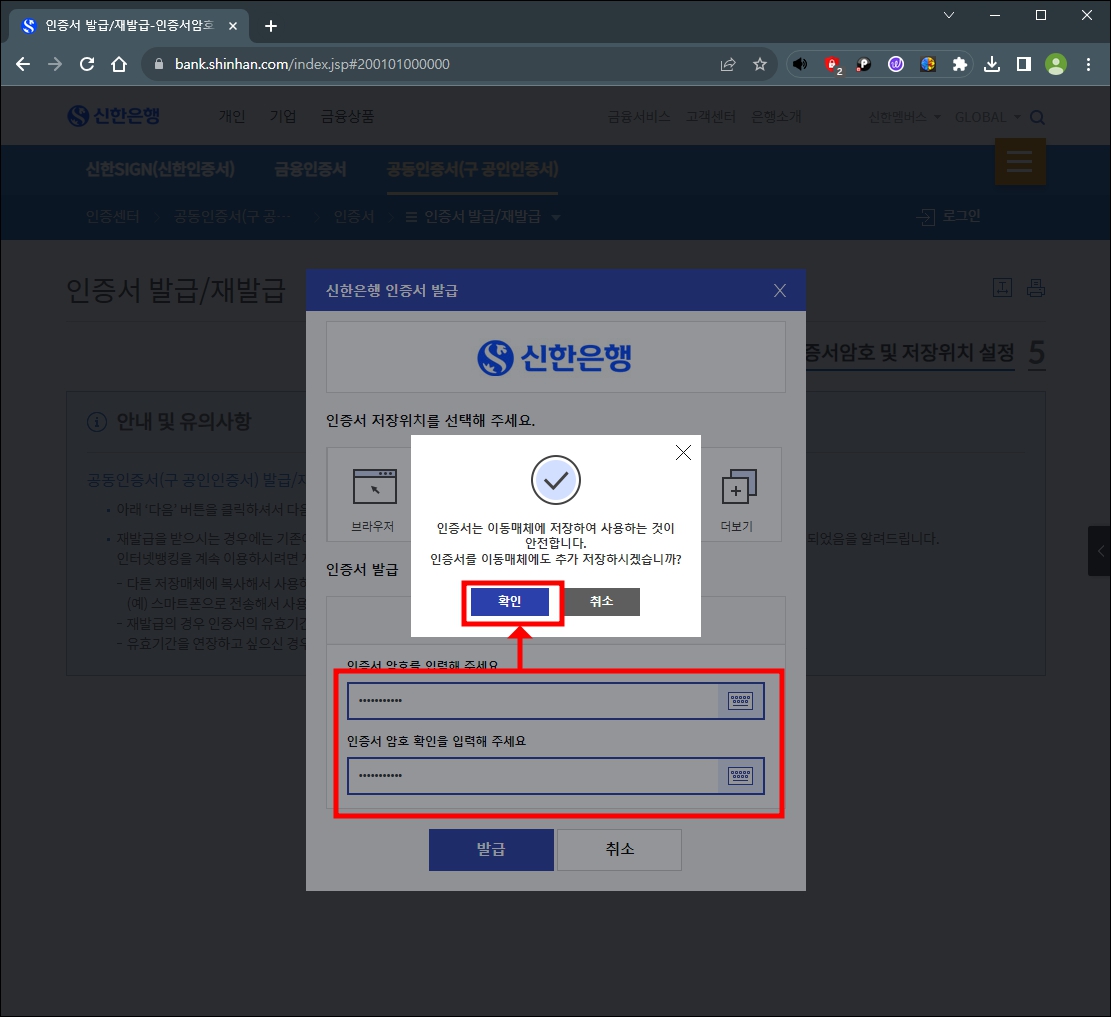Screen dimensions: 1111x1017
Task: Click the 공동인증서(구 공… breadcrumb
Action: 232,216
